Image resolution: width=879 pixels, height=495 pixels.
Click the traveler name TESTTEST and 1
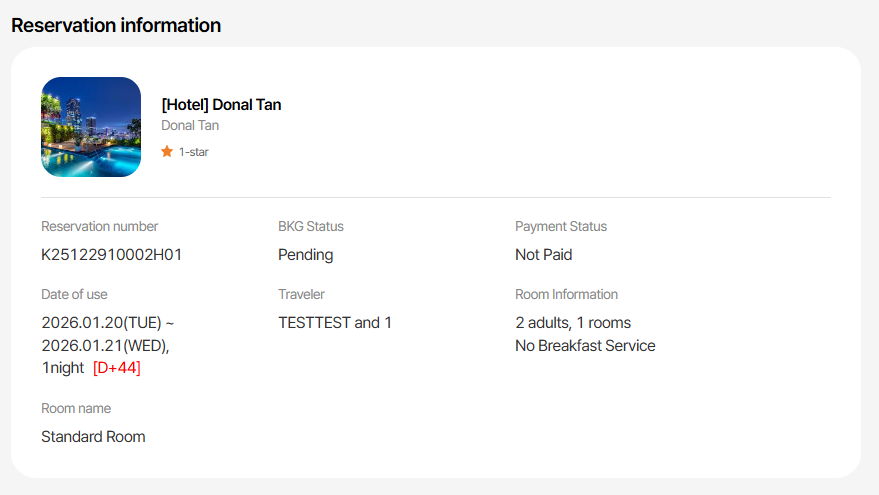[x=335, y=323]
